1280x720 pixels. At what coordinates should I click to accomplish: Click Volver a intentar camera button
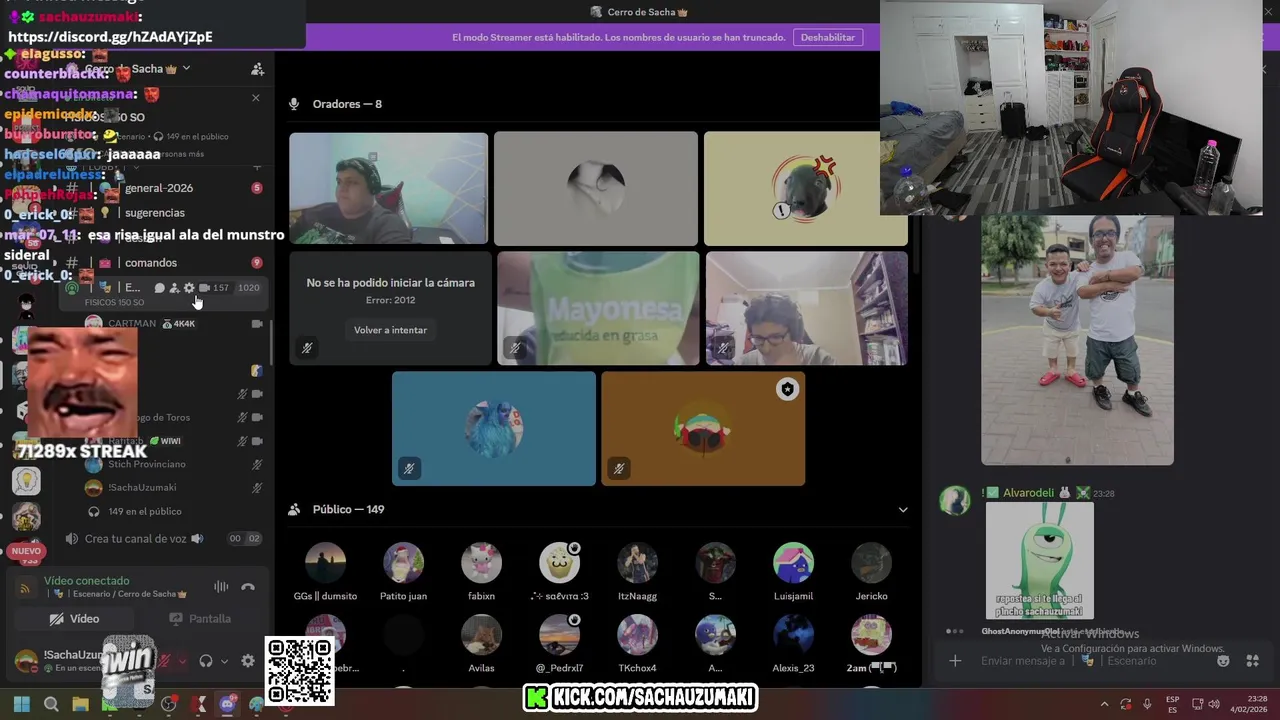[x=390, y=330]
